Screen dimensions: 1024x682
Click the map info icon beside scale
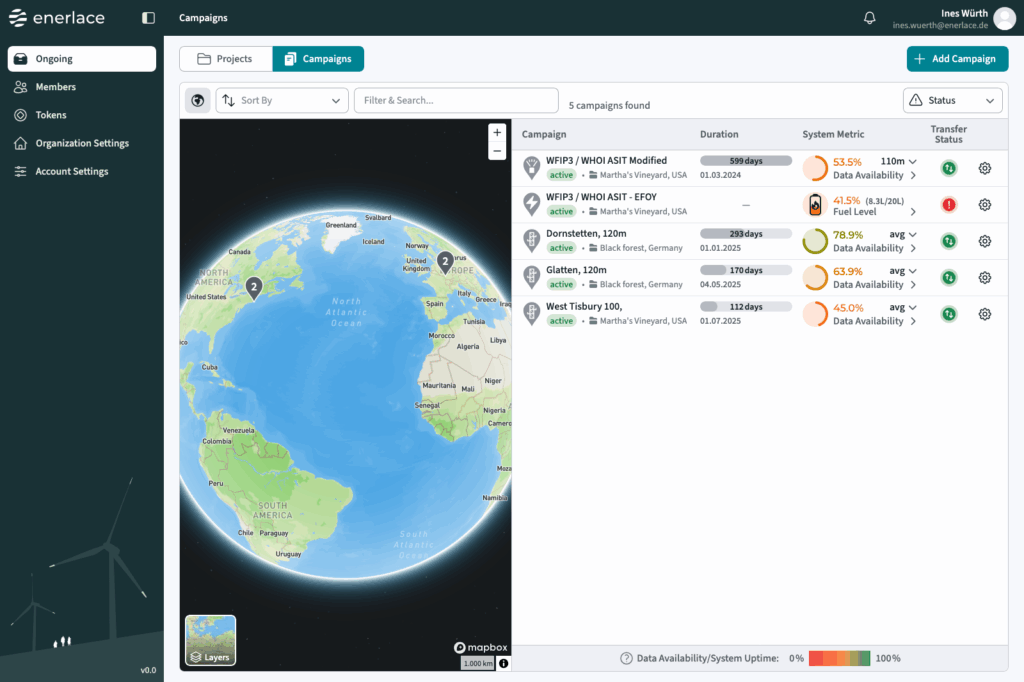point(503,663)
